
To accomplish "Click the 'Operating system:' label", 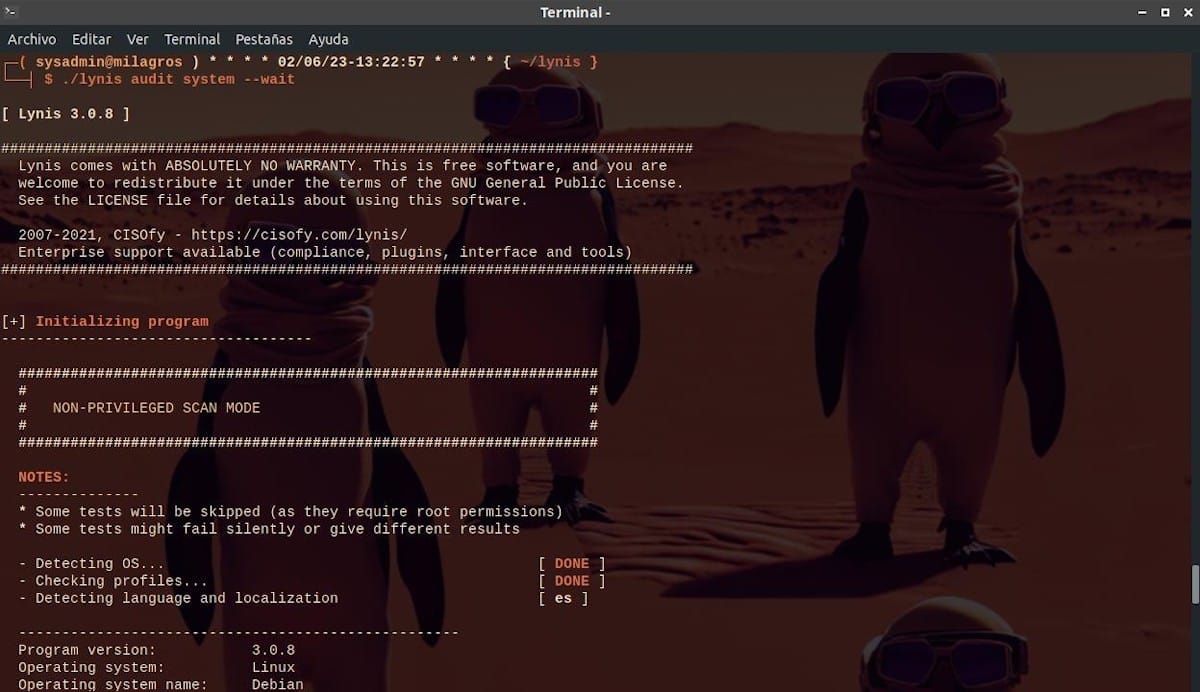I will [x=92, y=667].
